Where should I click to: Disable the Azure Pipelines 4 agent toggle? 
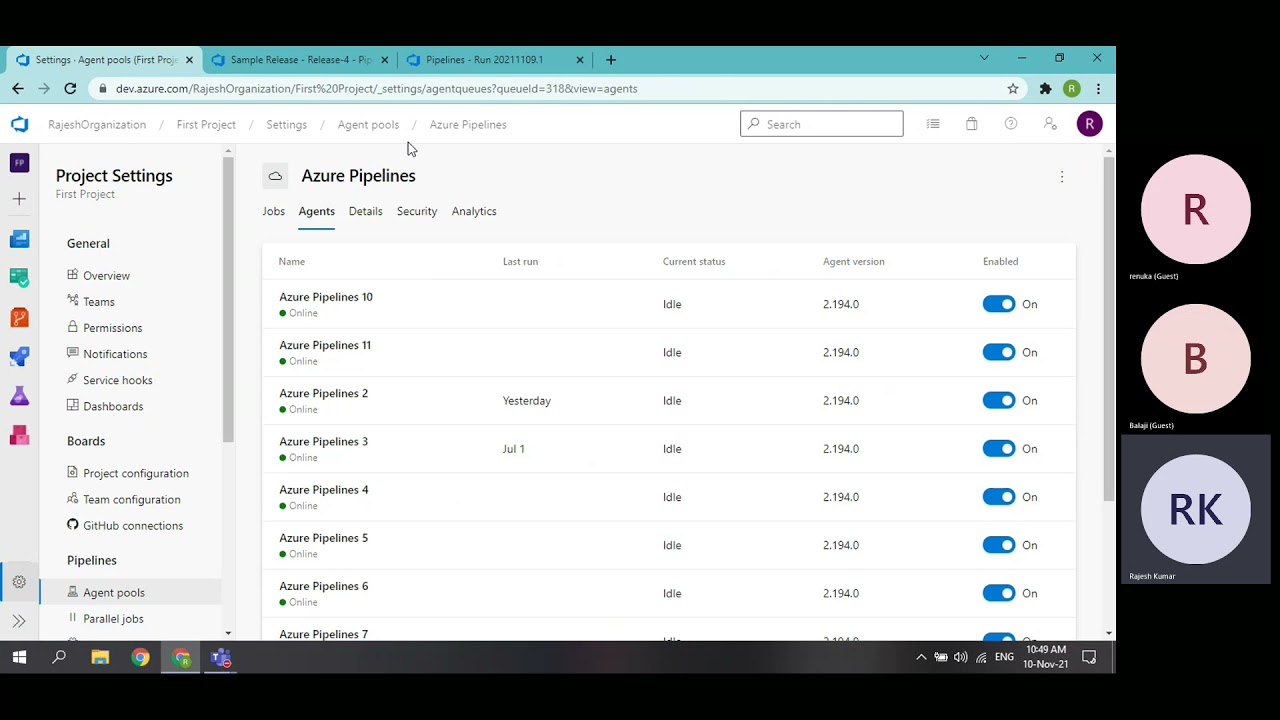click(999, 497)
